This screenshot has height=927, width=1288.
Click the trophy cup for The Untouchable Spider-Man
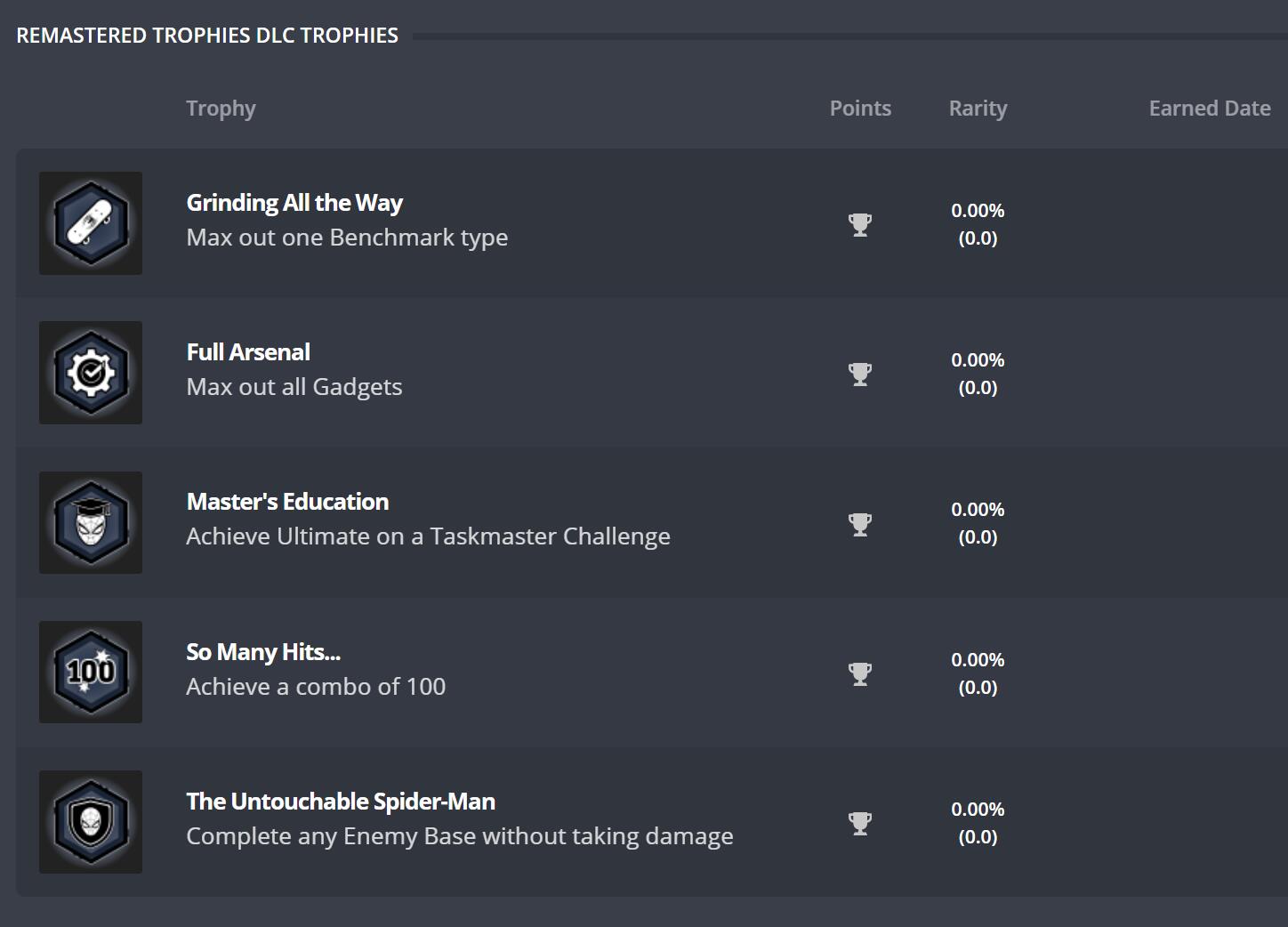860,823
